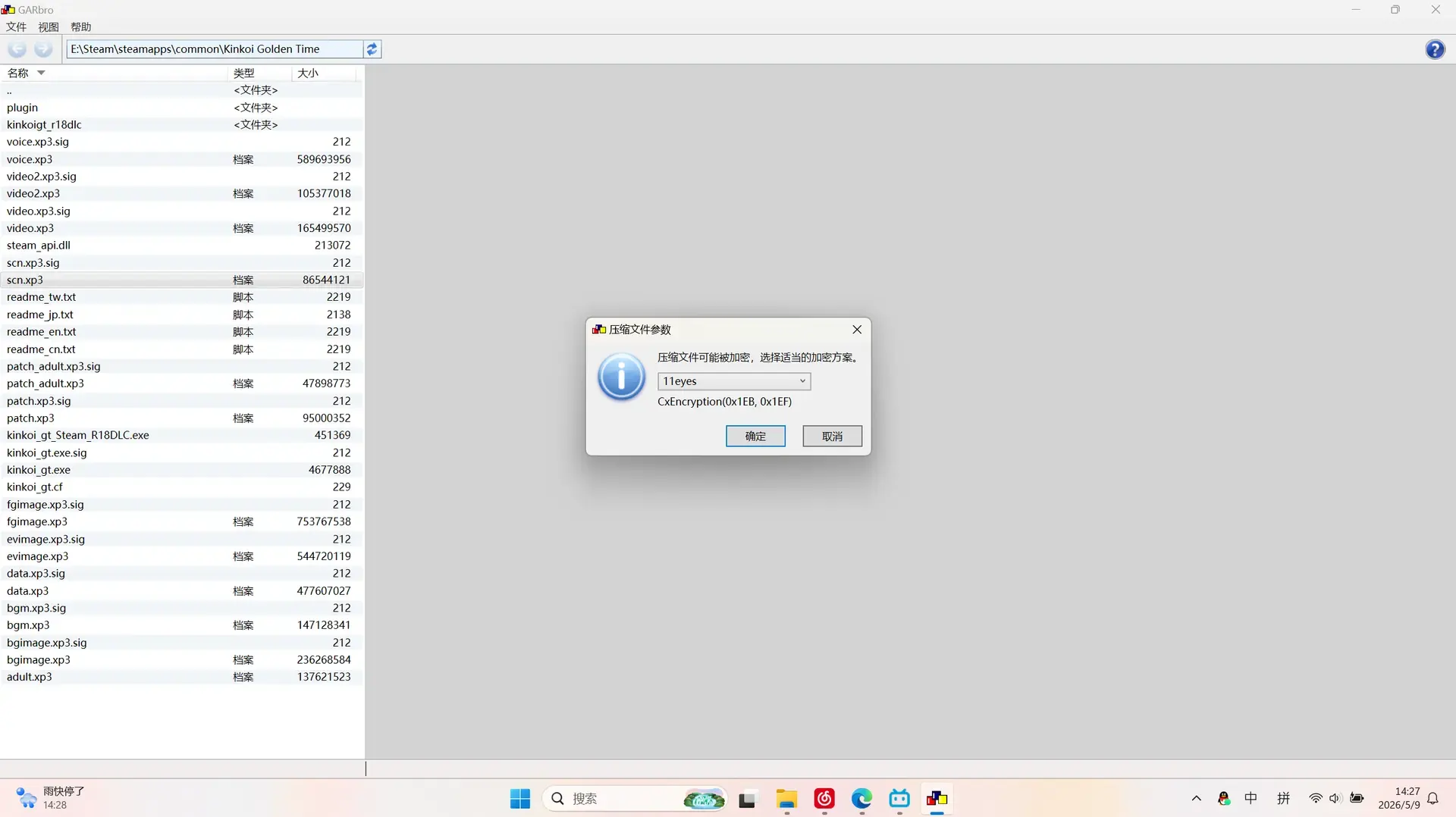Click the GARbro title bar icon

(8, 9)
